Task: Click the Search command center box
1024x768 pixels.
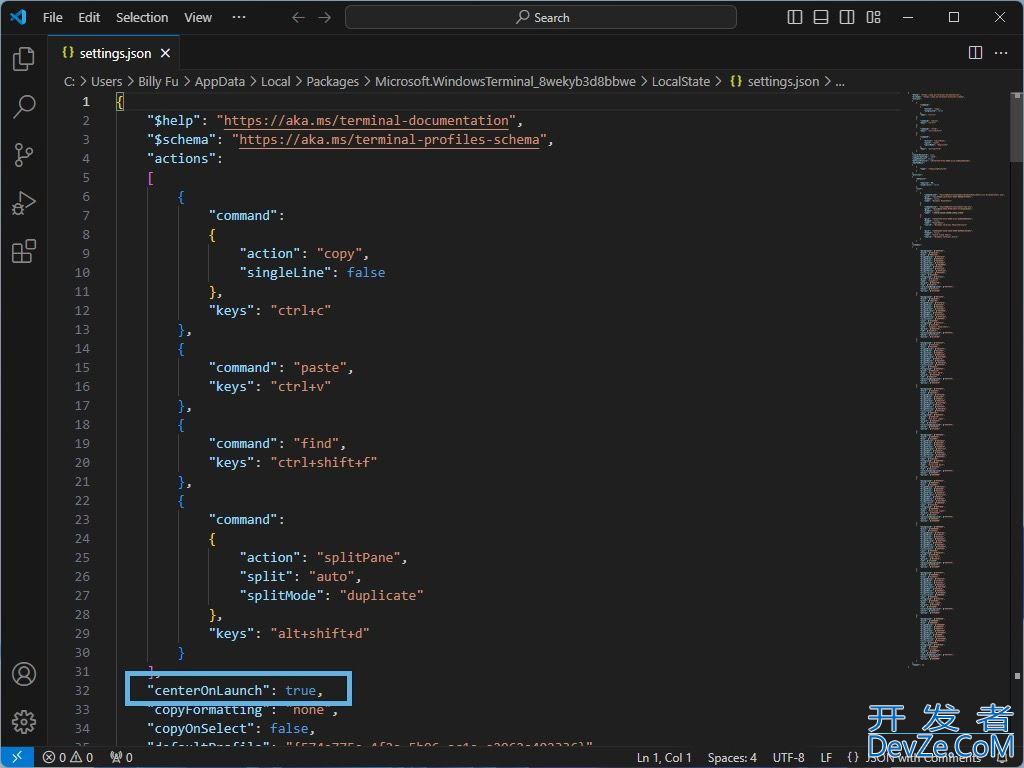Action: point(541,18)
